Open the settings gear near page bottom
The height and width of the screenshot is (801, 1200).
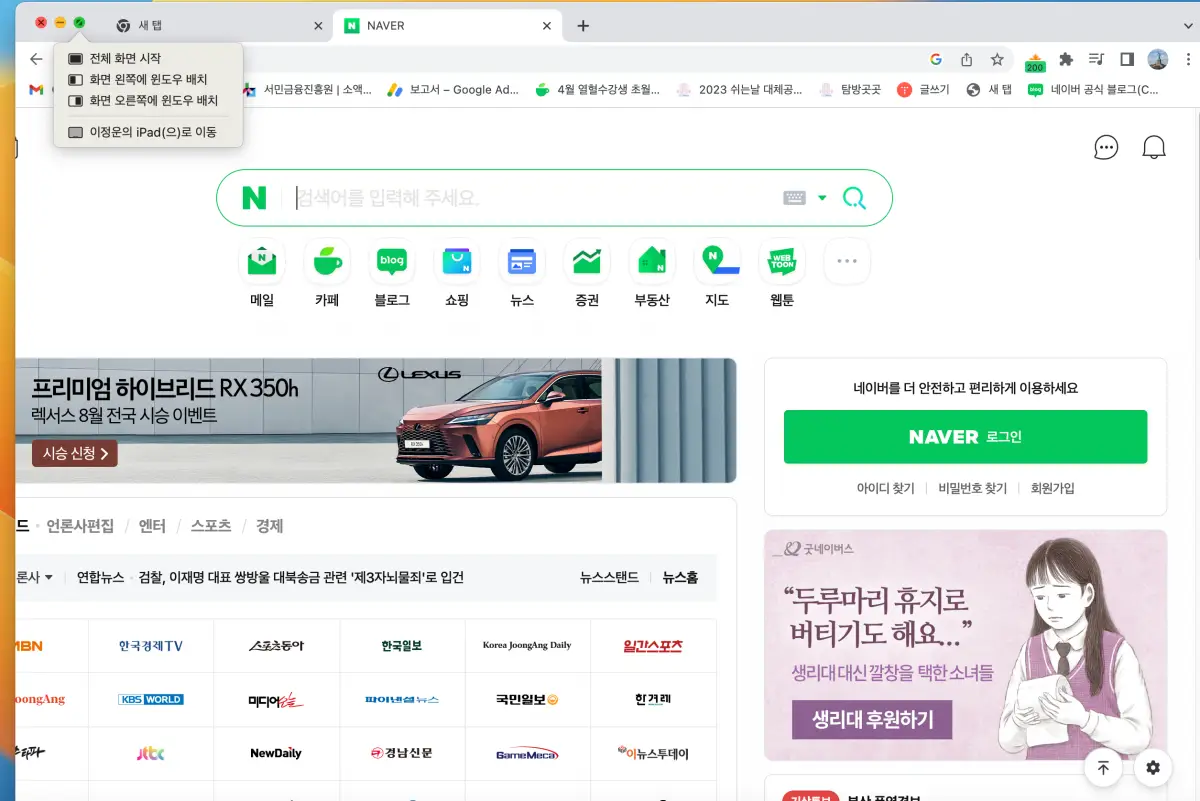[1152, 767]
